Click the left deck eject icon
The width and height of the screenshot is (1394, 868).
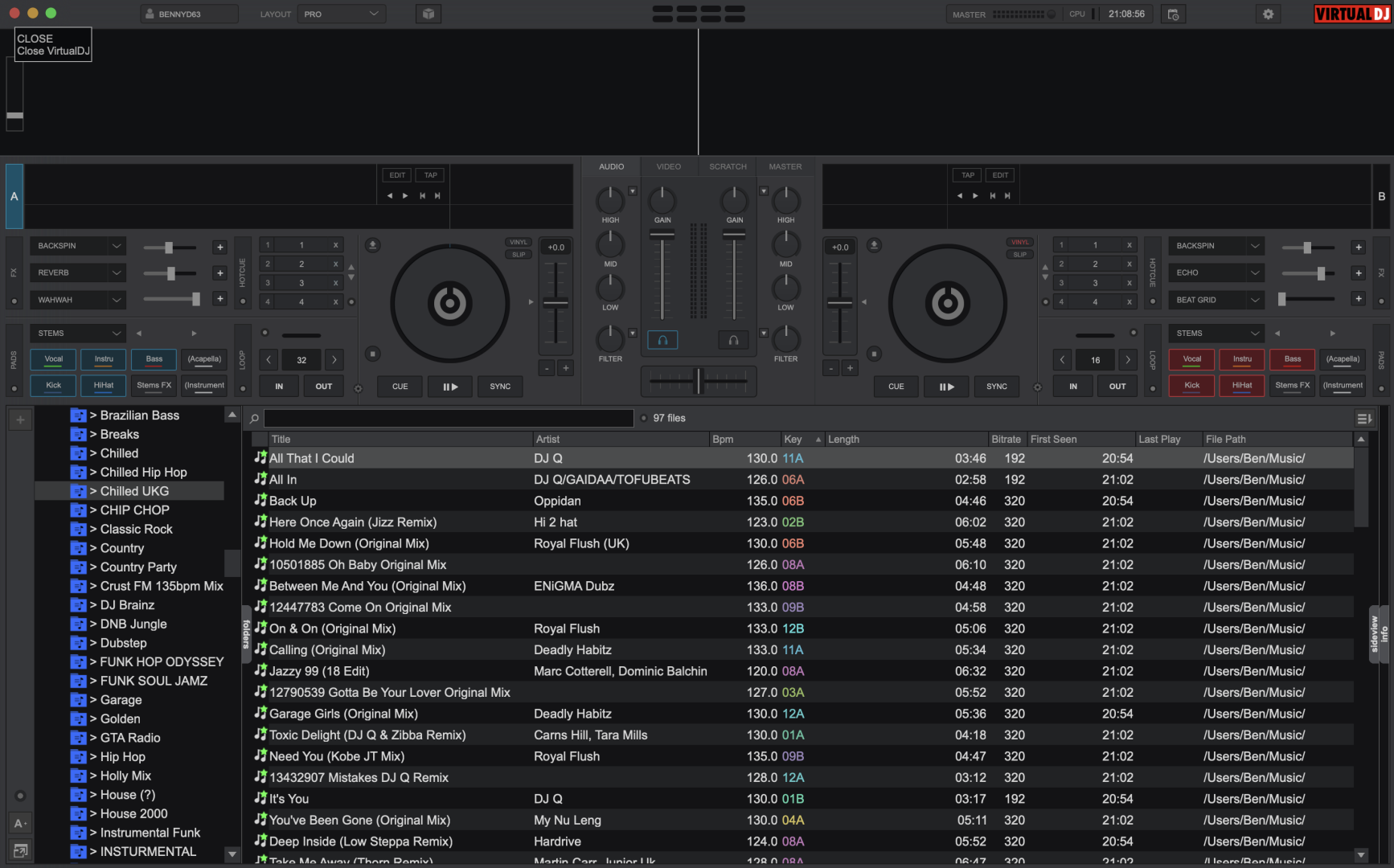(372, 245)
